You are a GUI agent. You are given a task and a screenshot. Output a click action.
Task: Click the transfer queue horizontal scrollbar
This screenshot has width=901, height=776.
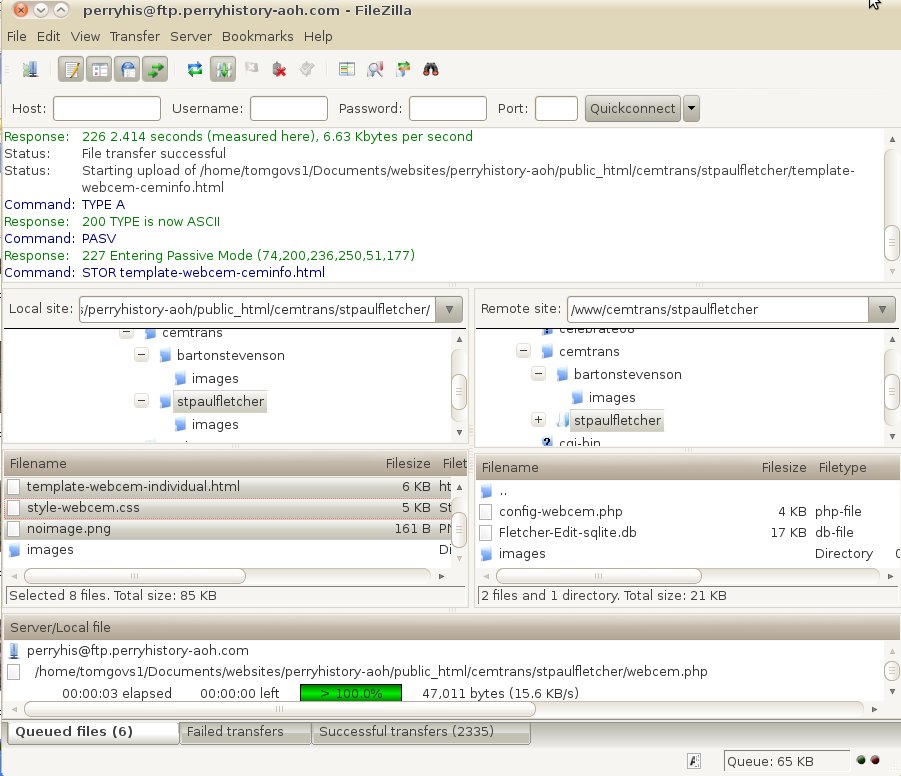pyautogui.click(x=279, y=709)
